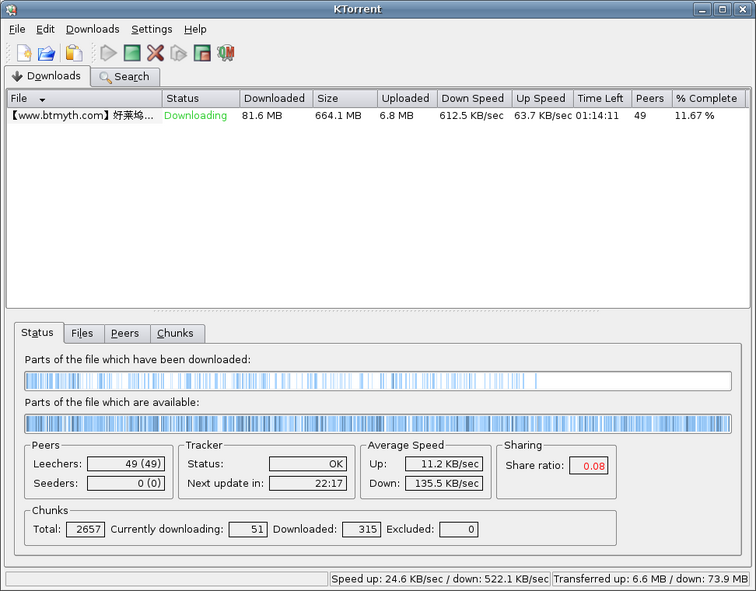
Task: Click the Seeders 0 (0) field
Action: coord(126,483)
